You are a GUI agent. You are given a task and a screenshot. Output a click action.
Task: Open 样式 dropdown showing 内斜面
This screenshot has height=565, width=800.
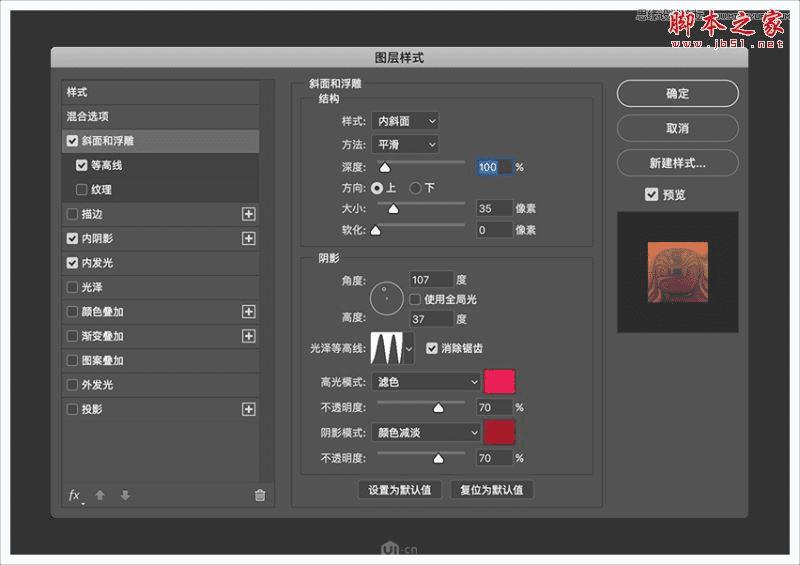point(405,121)
